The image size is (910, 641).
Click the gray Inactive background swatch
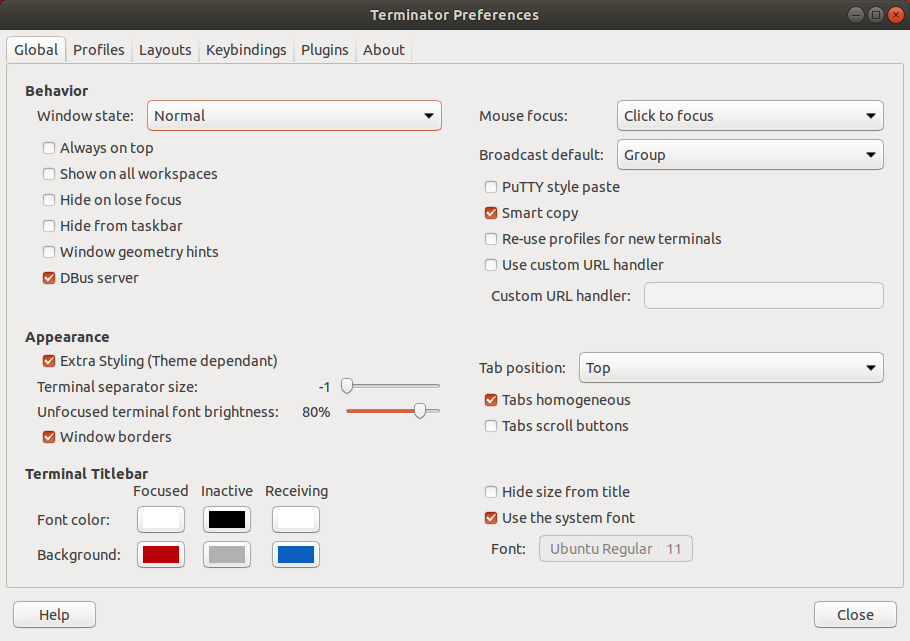[227, 554]
